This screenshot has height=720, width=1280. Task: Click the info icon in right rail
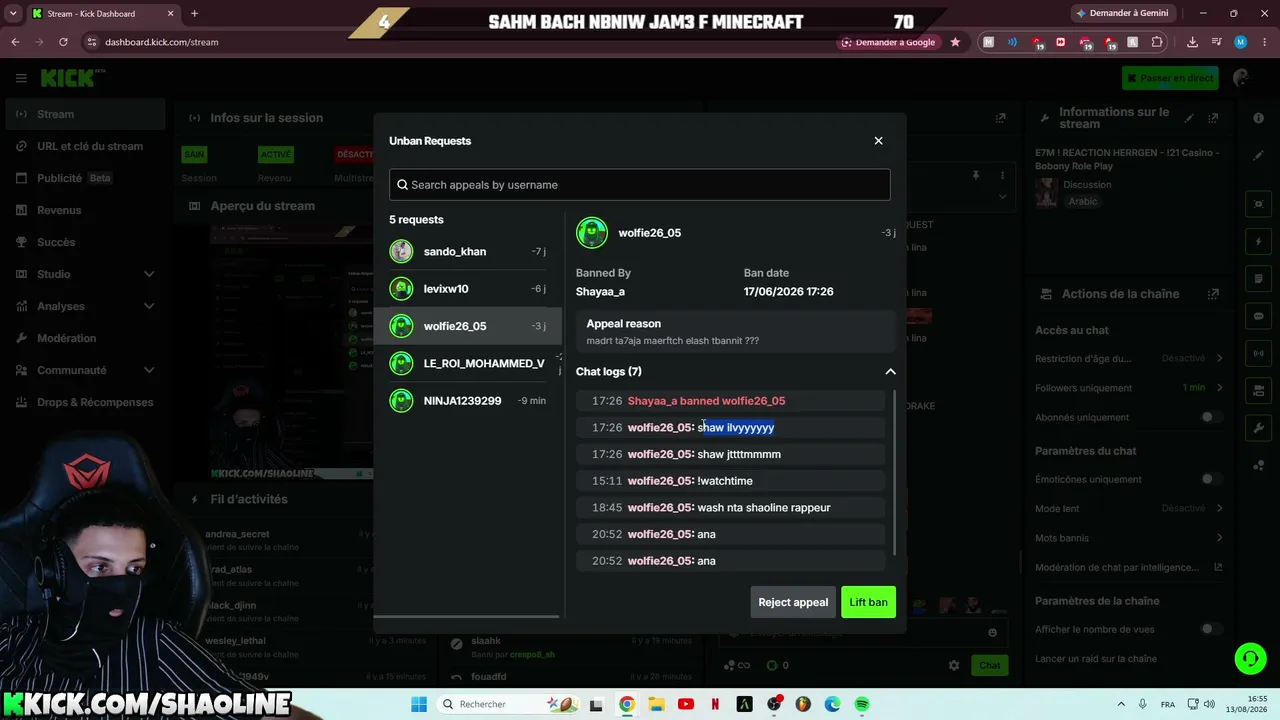(1258, 118)
